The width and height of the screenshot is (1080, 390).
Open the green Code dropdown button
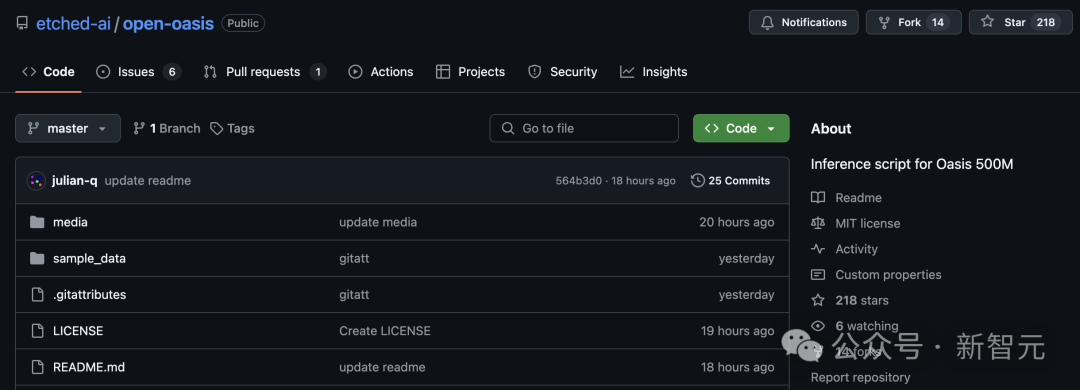click(x=741, y=128)
